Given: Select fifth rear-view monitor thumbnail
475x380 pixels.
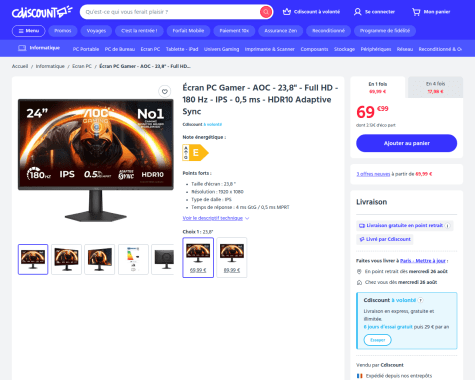Looking at the screenshot, I should pos(163,259).
